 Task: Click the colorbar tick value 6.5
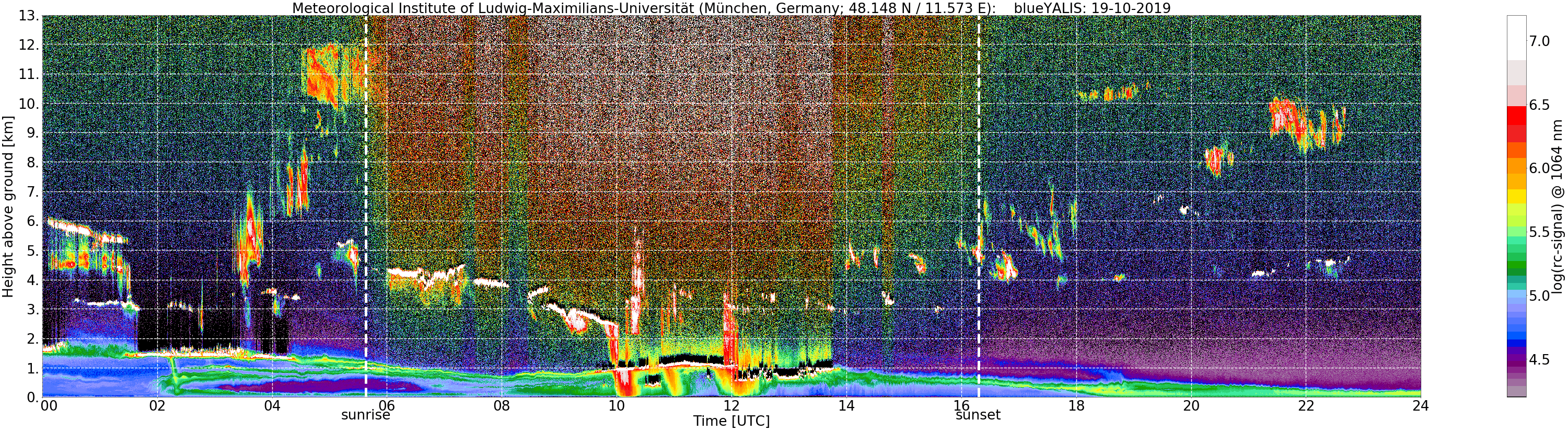1540,105
